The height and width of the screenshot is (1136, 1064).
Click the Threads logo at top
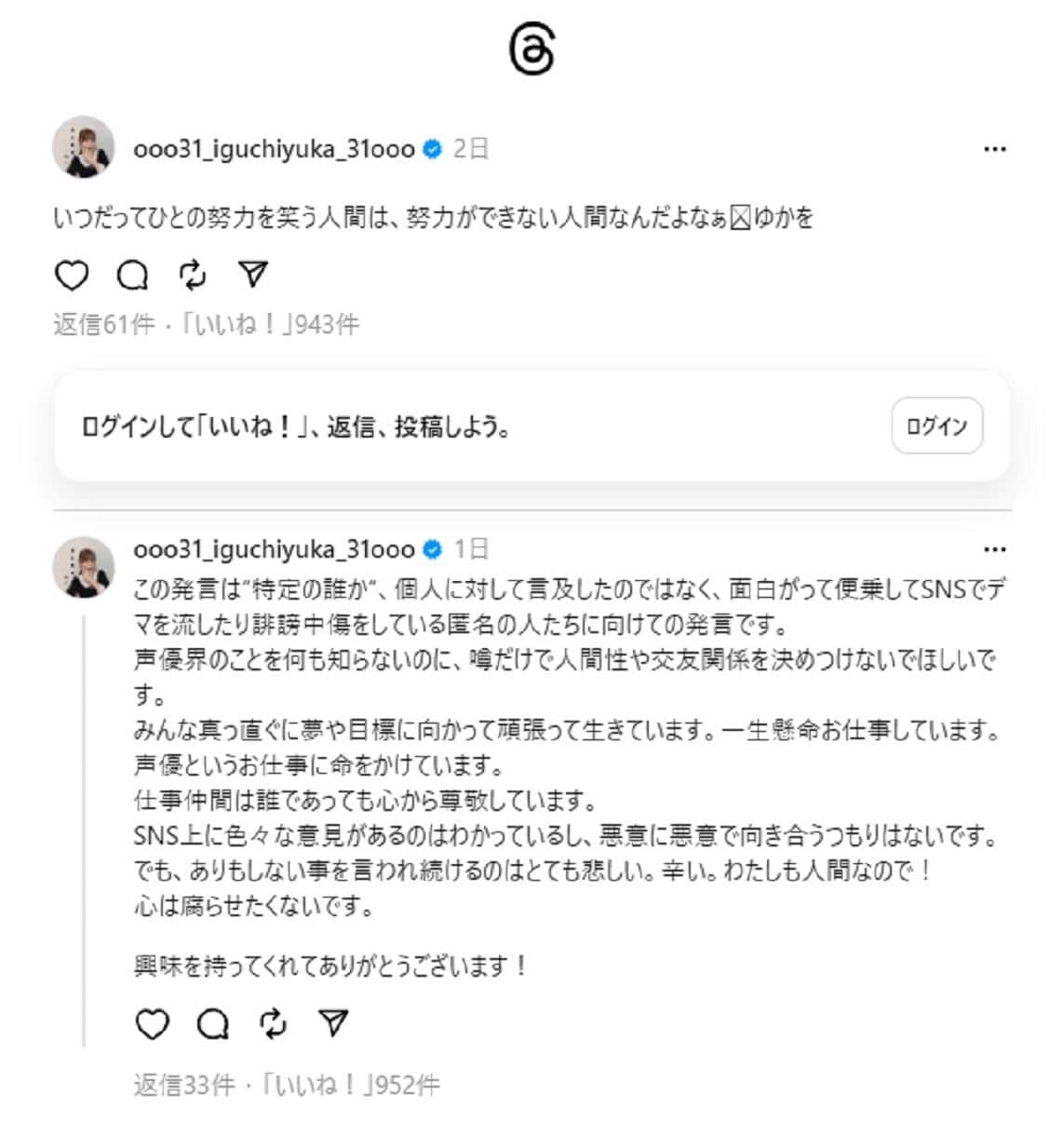(532, 50)
